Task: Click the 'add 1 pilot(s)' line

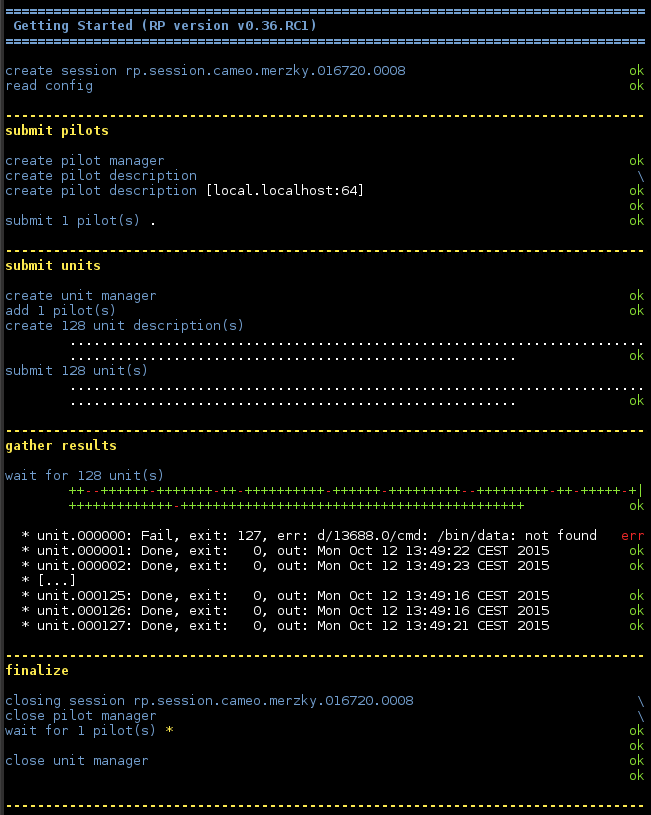Action: (x=60, y=311)
